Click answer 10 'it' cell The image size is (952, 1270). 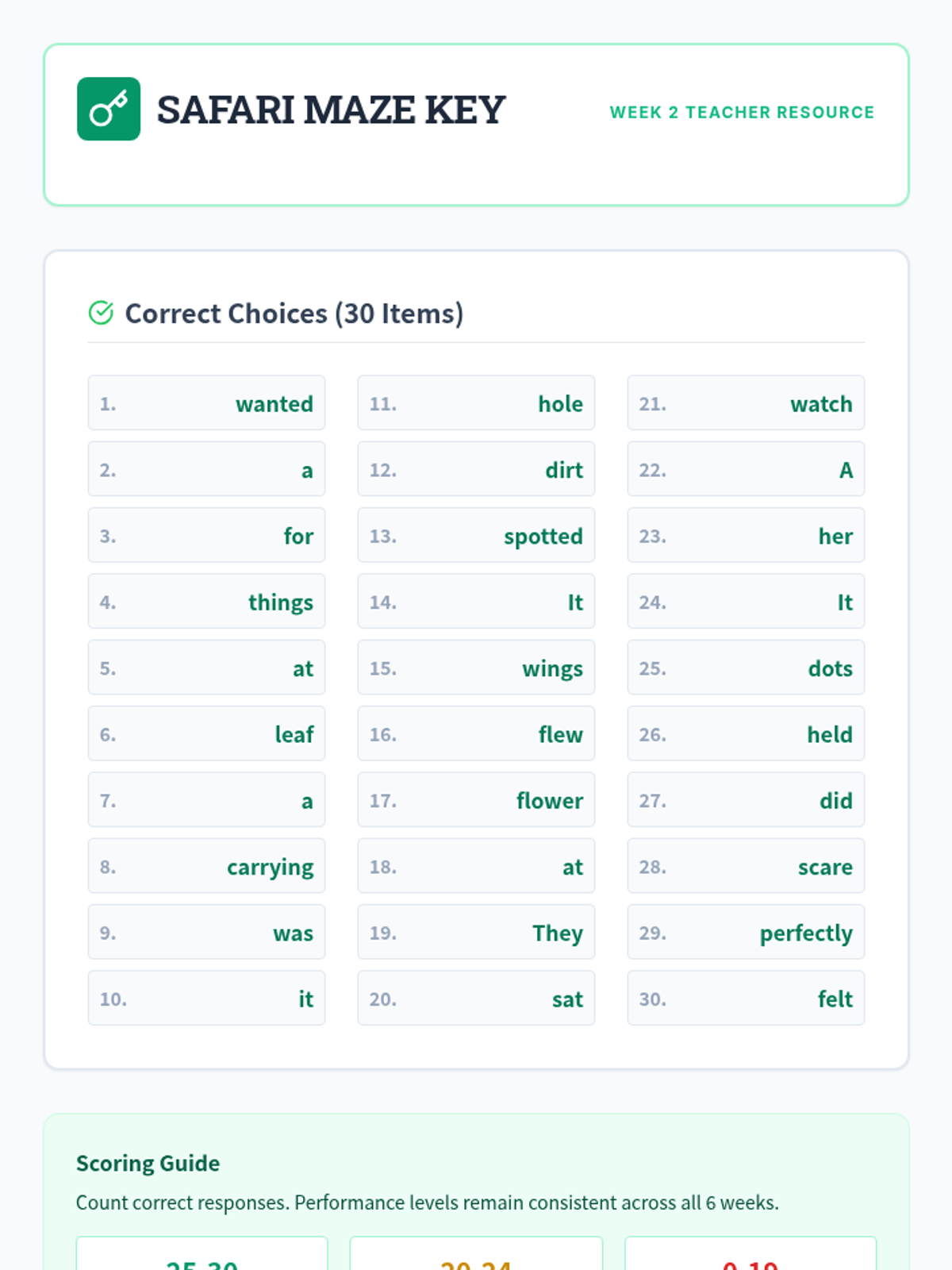coord(206,999)
